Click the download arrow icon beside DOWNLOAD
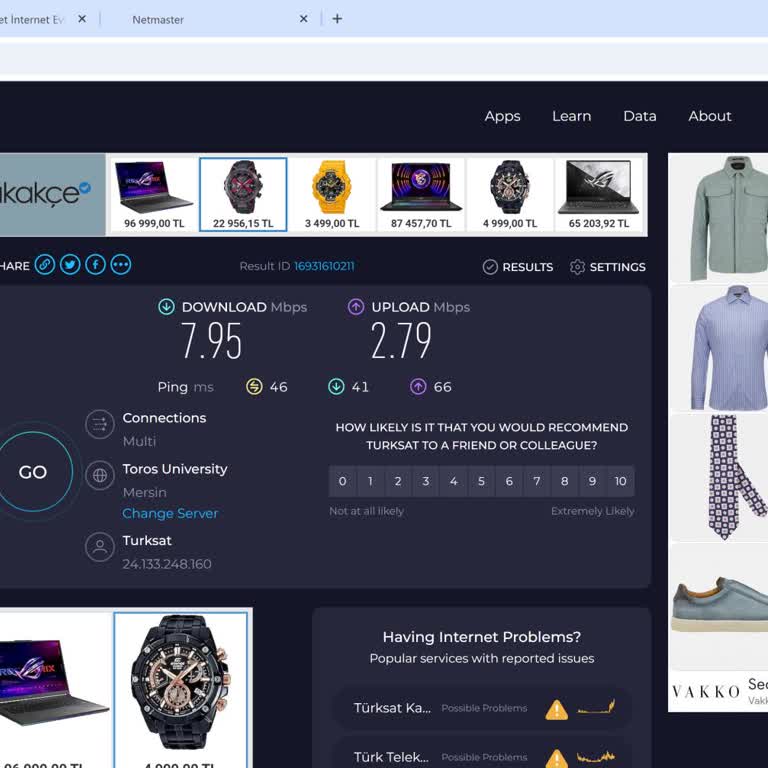This screenshot has width=768, height=768. pos(167,307)
